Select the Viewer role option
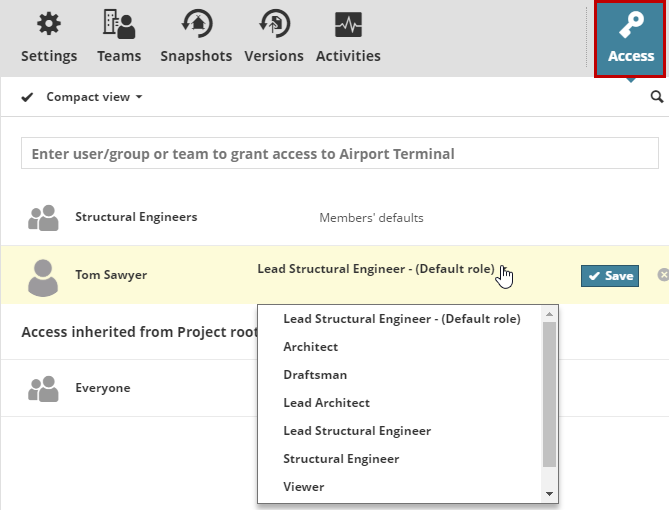 [304, 487]
